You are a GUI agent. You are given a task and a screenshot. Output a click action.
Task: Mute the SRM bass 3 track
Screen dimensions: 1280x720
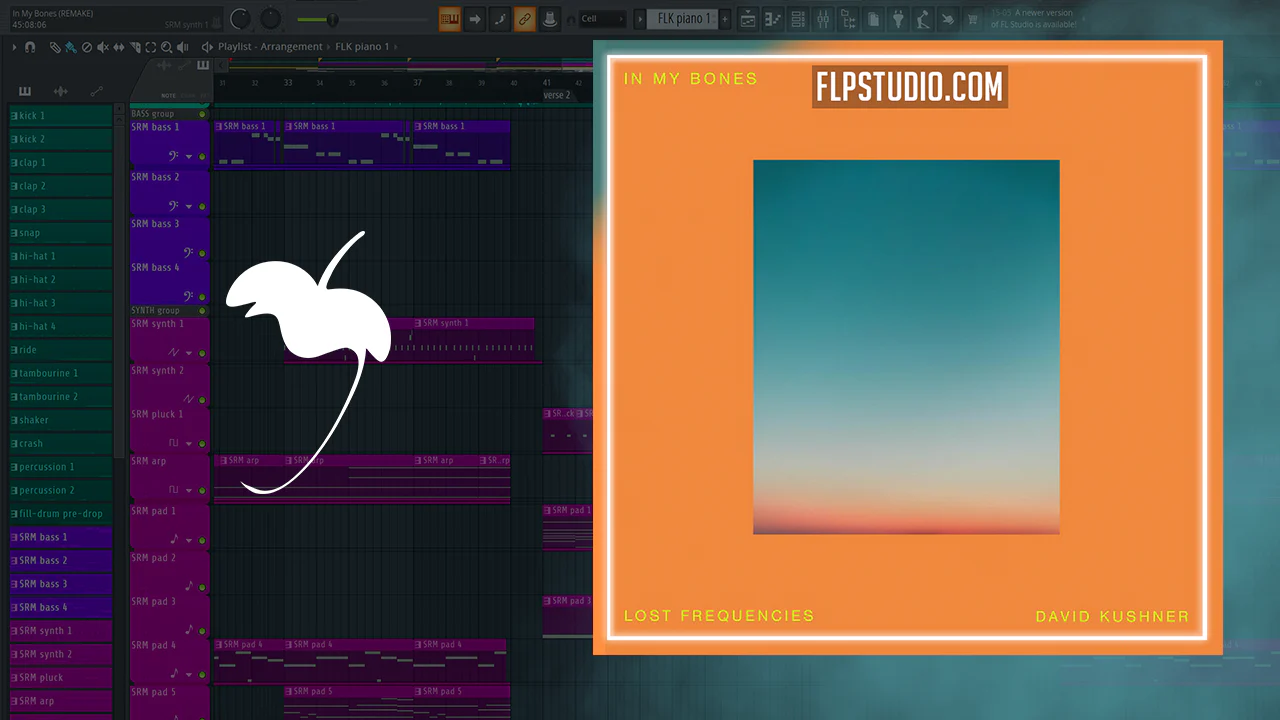click(x=202, y=253)
